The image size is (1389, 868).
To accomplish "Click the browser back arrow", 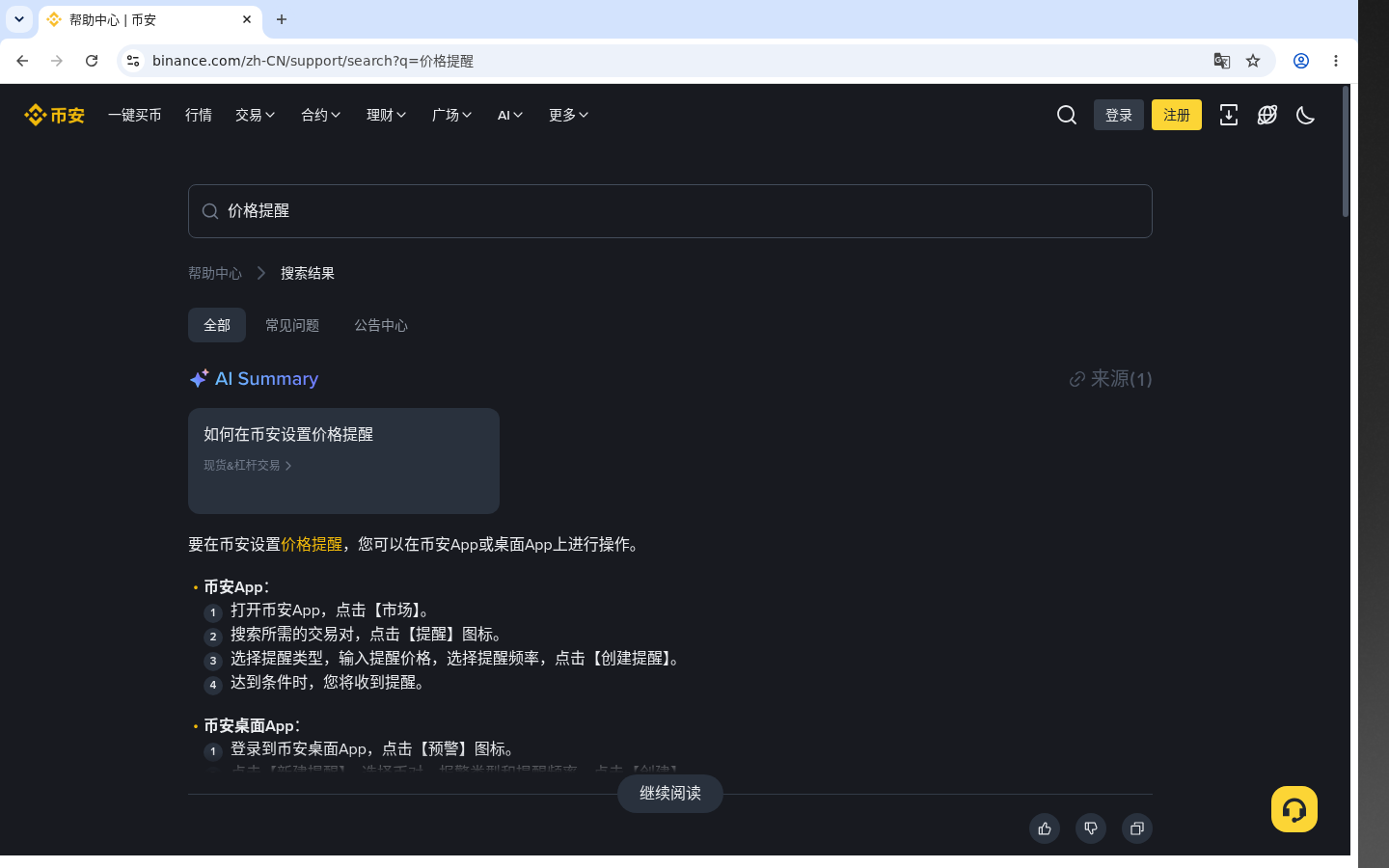I will click(22, 61).
